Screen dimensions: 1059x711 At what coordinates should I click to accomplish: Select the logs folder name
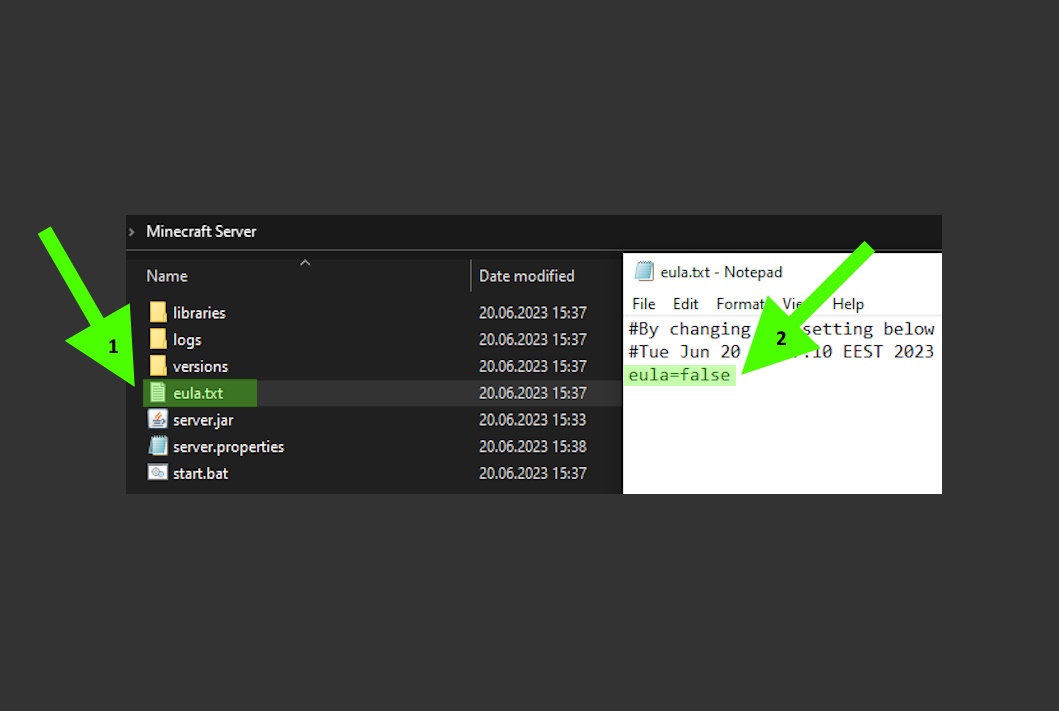(x=187, y=340)
